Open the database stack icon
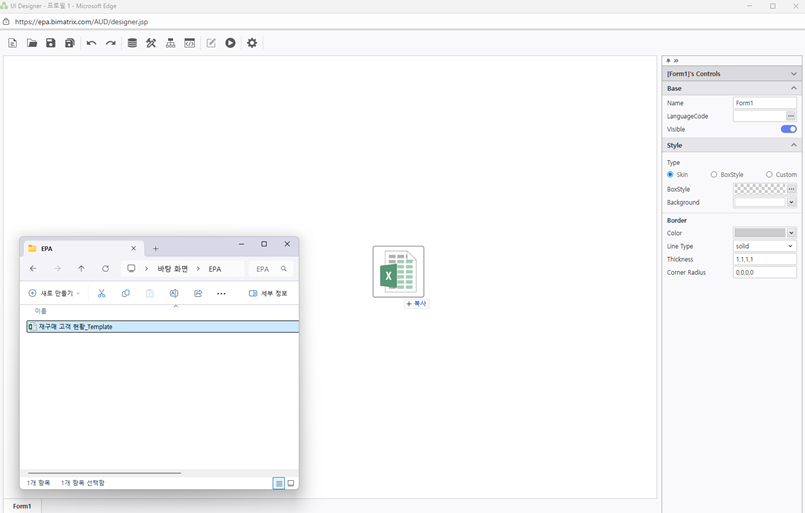Image resolution: width=805 pixels, height=513 pixels. (x=132, y=43)
